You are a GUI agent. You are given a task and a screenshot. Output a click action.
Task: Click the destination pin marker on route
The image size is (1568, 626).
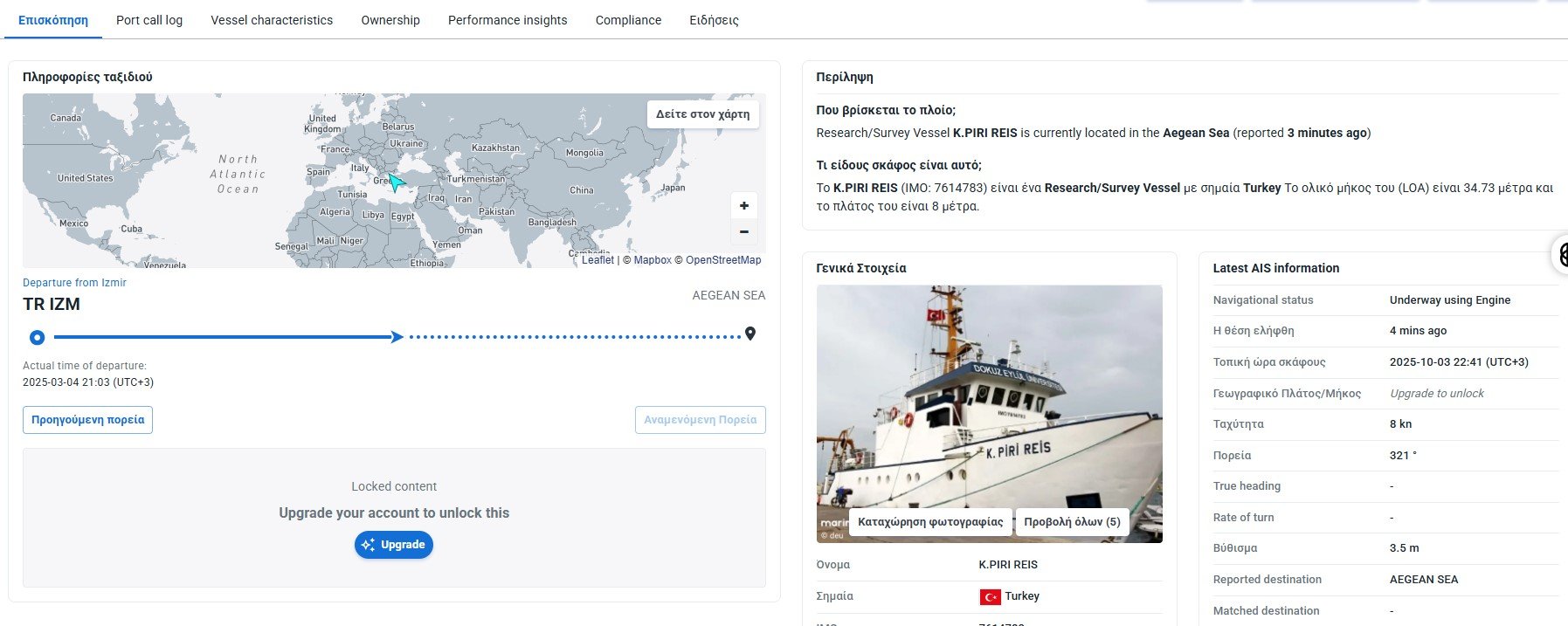749,334
